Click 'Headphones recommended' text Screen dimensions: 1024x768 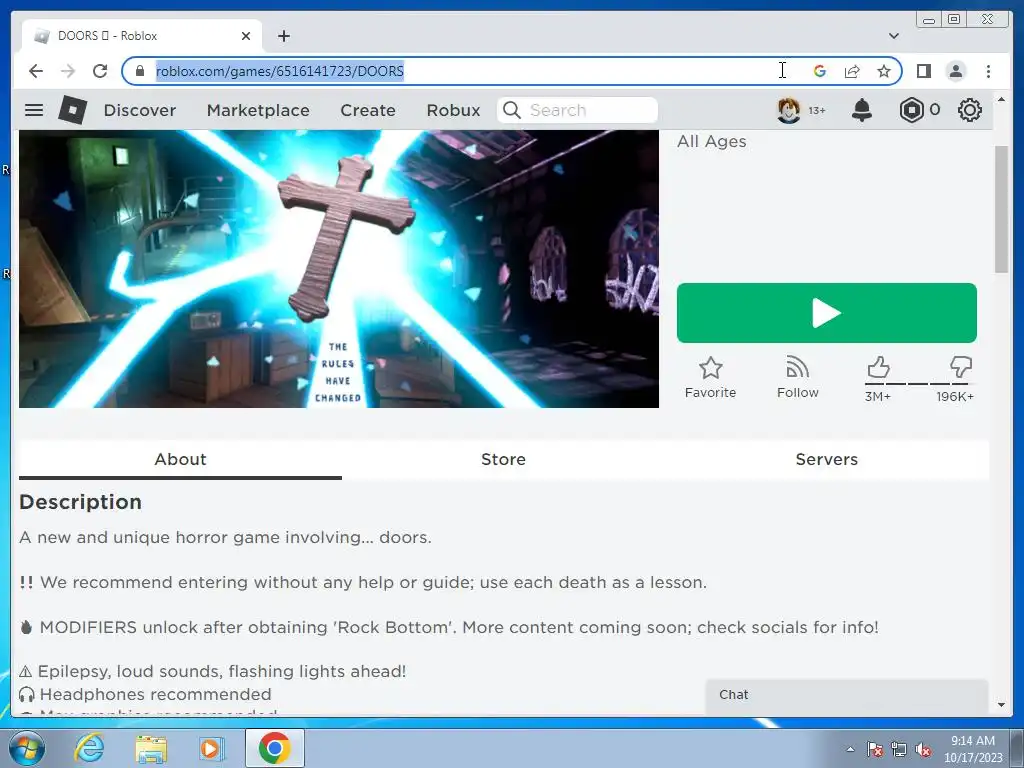coord(155,694)
